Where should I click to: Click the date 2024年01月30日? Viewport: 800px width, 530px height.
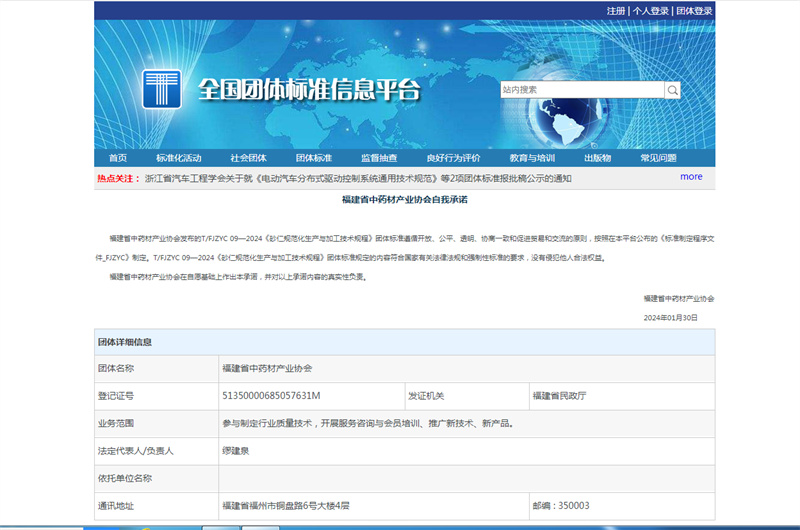[x=670, y=318]
